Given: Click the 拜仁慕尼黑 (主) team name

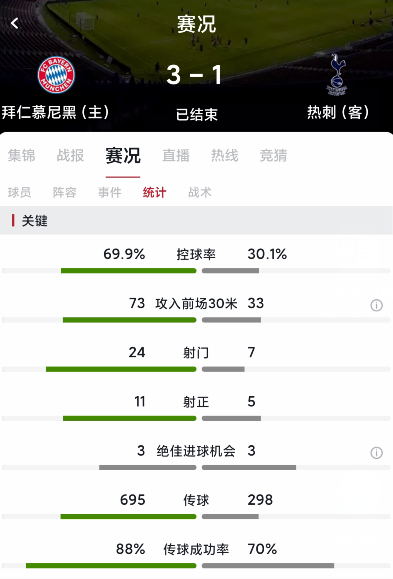Looking at the screenshot, I should click(55, 112).
